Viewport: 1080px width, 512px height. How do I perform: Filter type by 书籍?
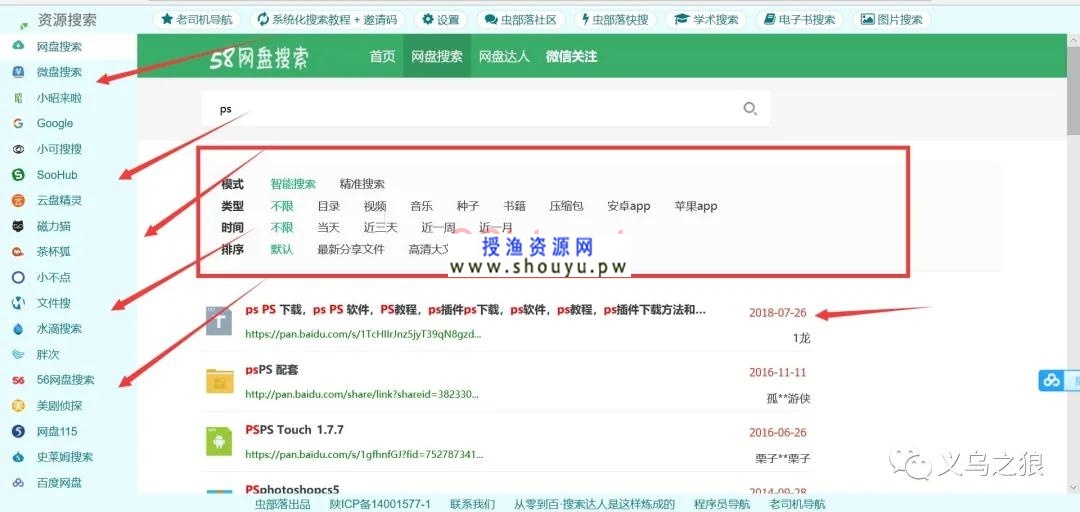(515, 206)
